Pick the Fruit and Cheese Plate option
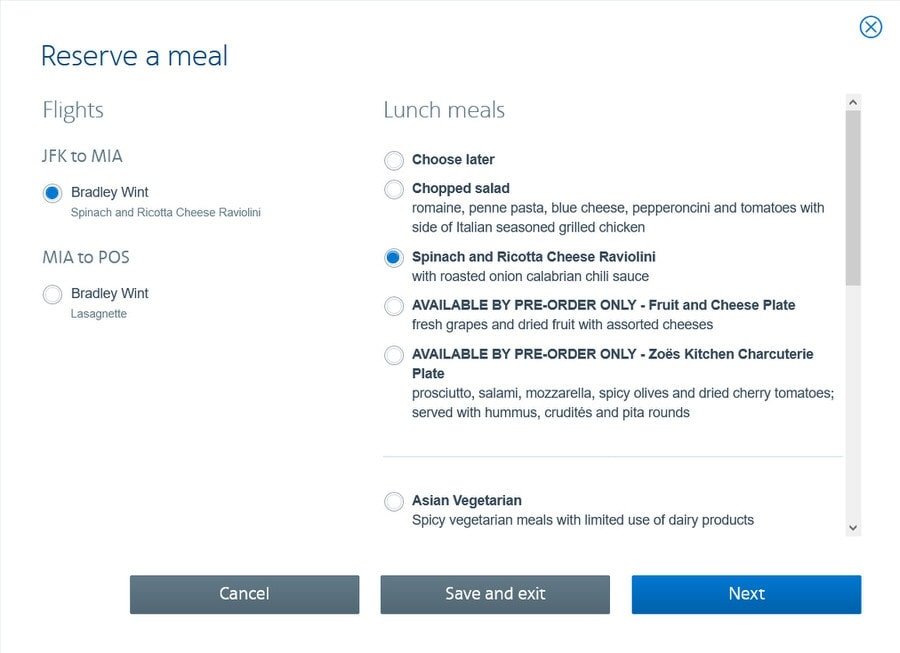900x653 pixels. (x=394, y=306)
